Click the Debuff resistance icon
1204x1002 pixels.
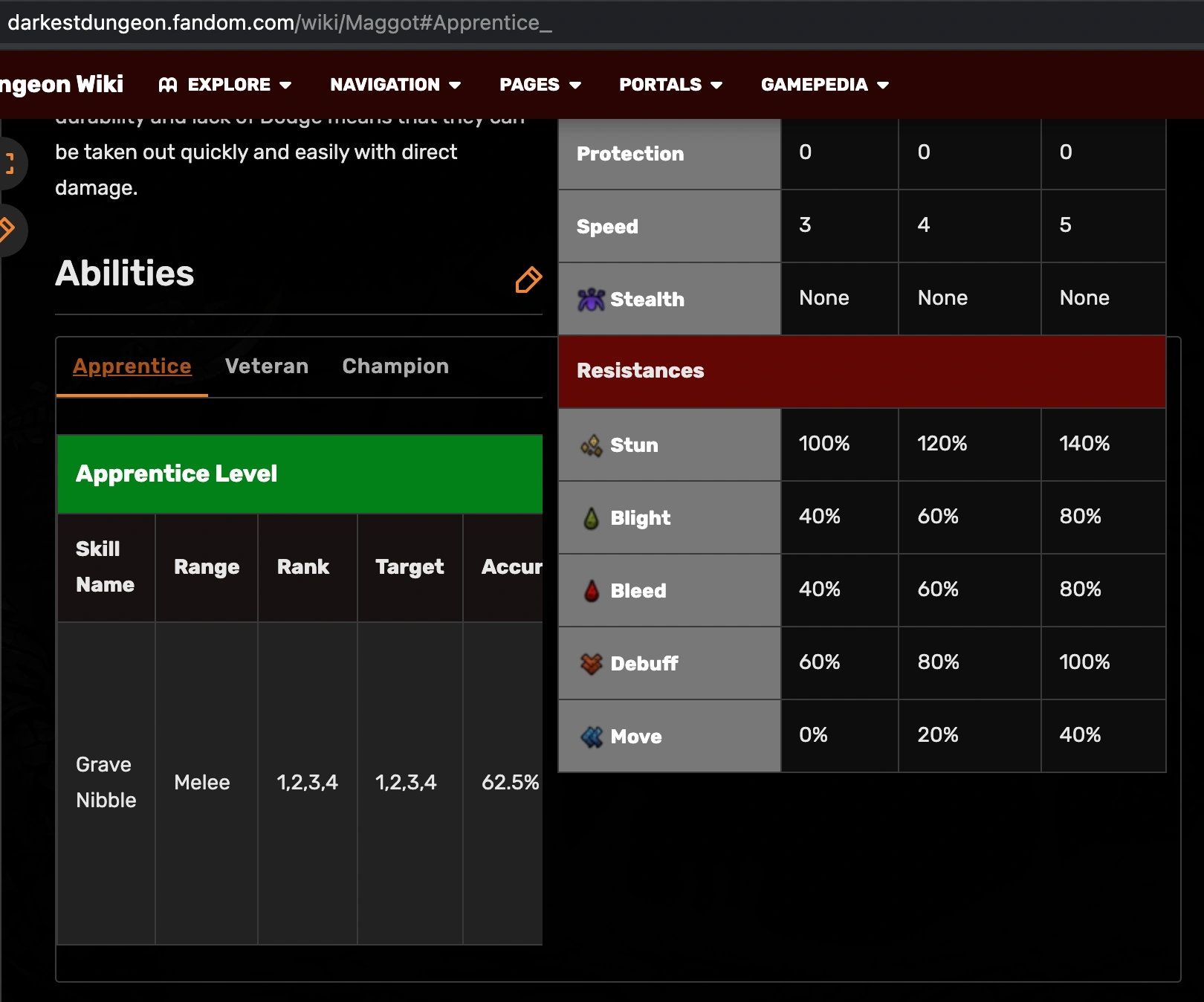click(592, 664)
